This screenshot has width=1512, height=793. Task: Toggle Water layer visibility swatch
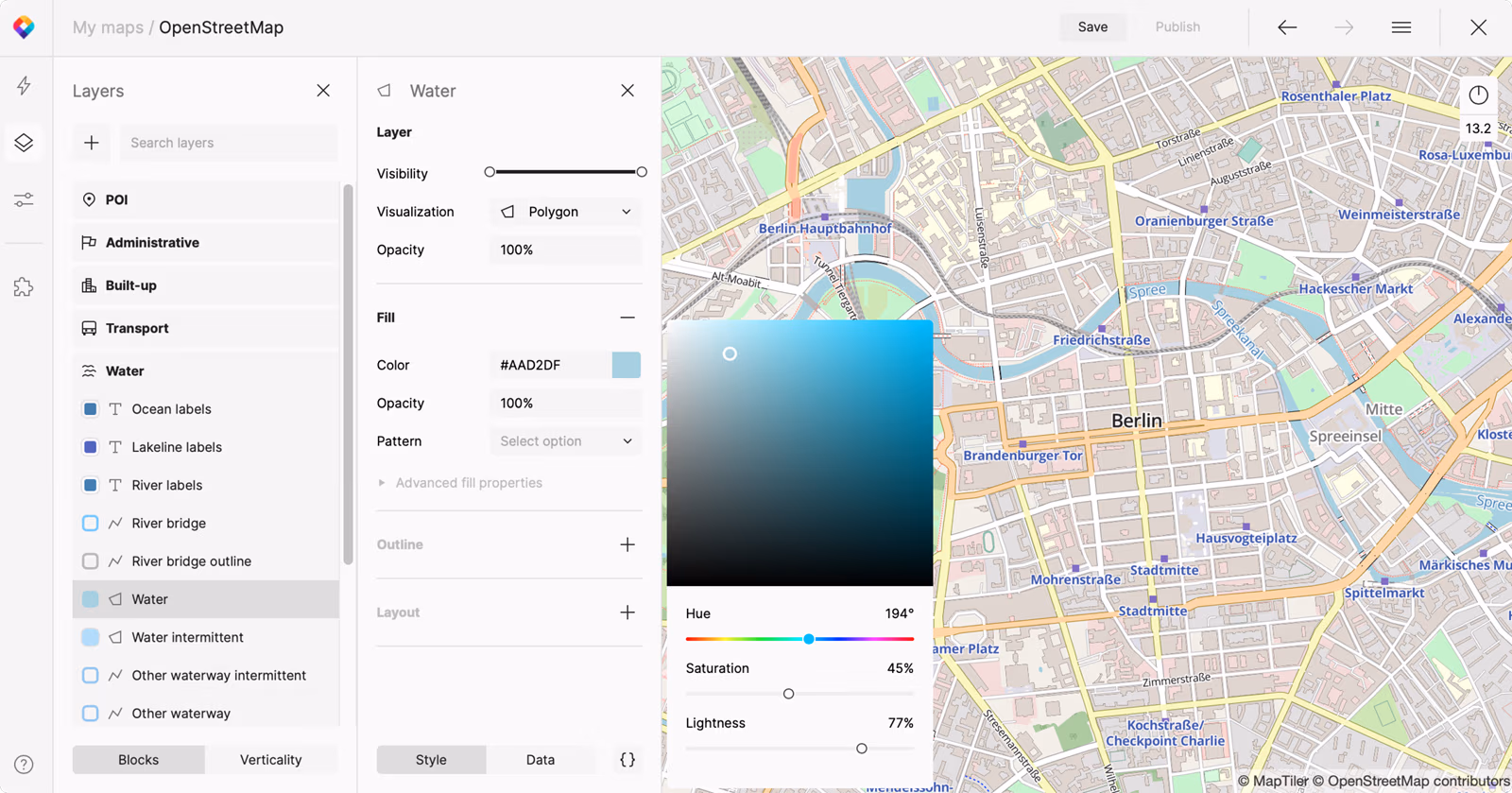tap(90, 599)
